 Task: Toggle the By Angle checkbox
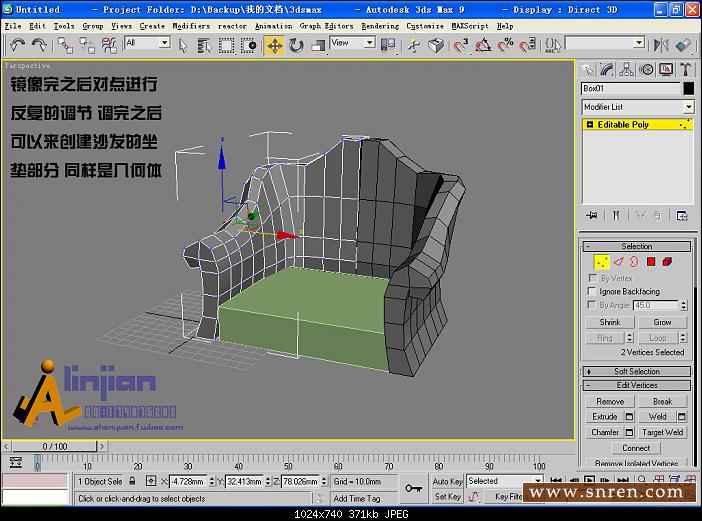[x=591, y=304]
